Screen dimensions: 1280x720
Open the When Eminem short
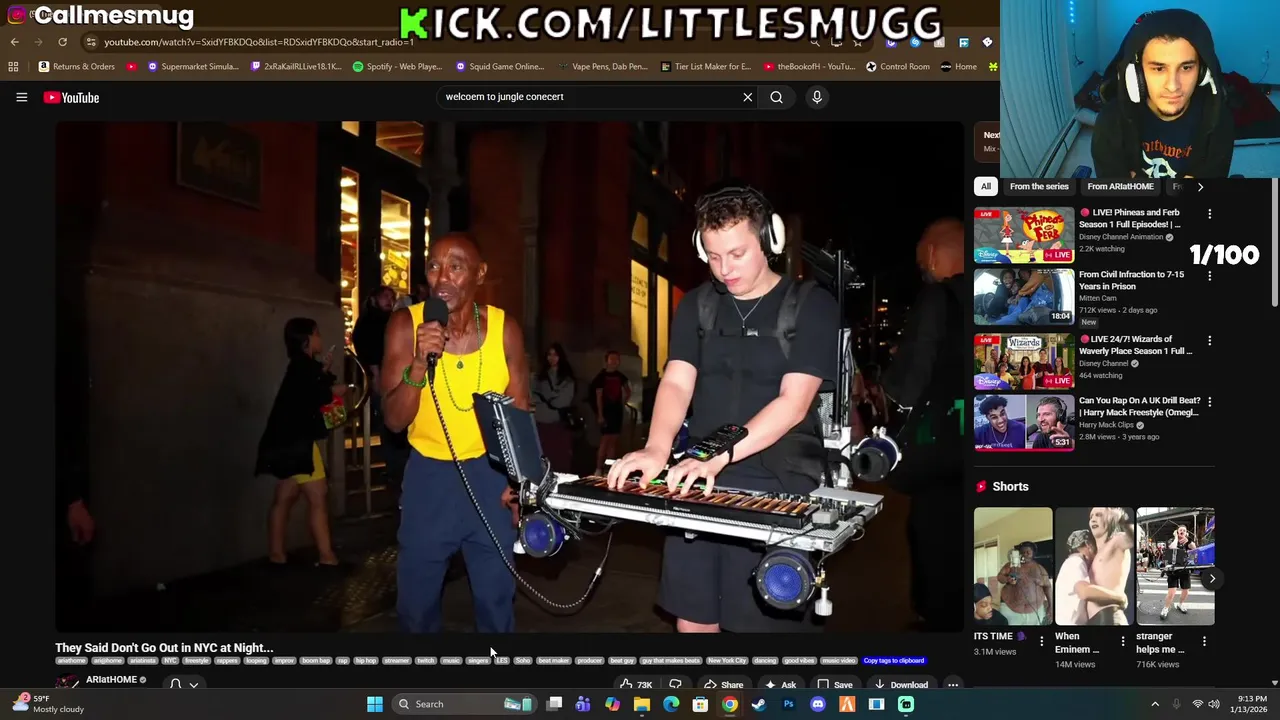1094,566
